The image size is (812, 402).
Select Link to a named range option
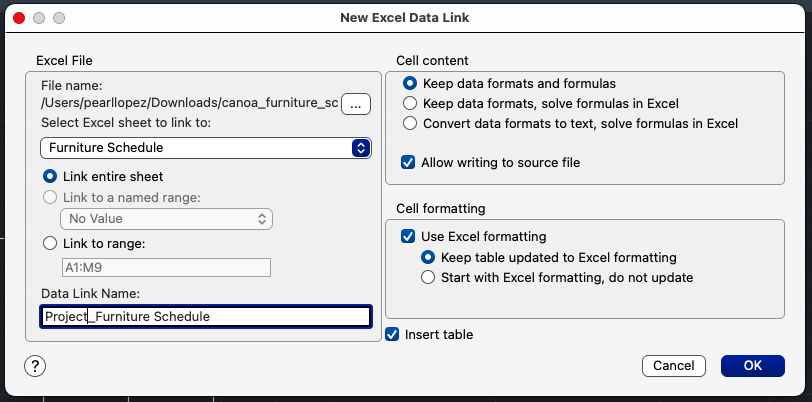point(50,197)
